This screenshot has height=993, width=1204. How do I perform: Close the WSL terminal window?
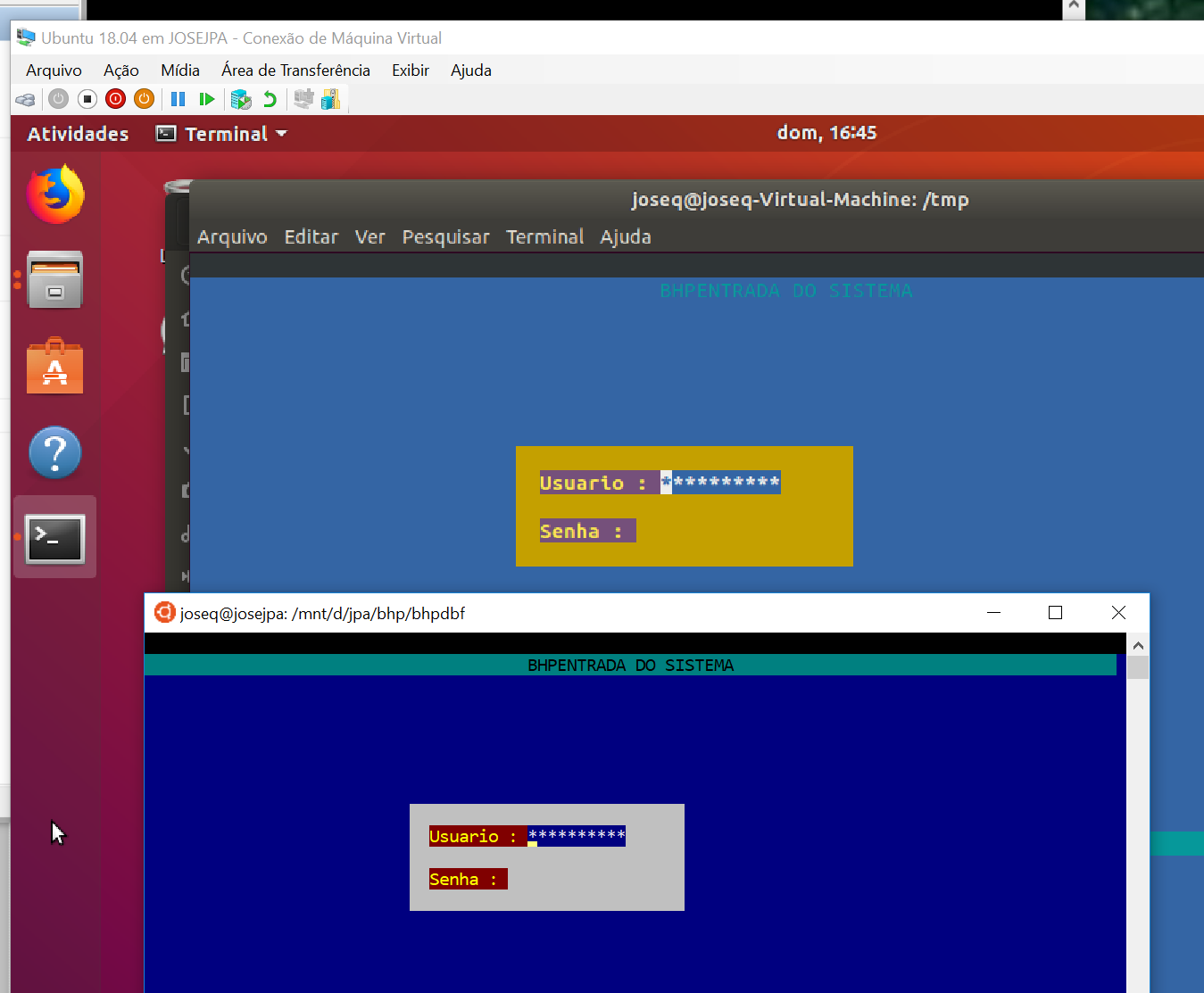tap(1118, 613)
